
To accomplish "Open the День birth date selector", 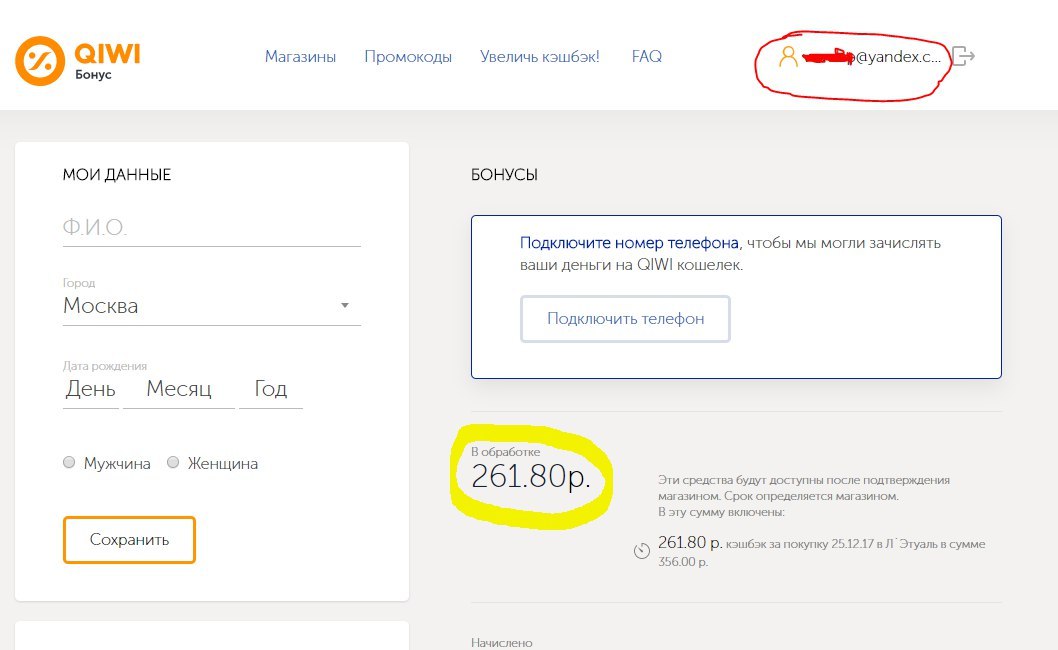I will [x=90, y=389].
